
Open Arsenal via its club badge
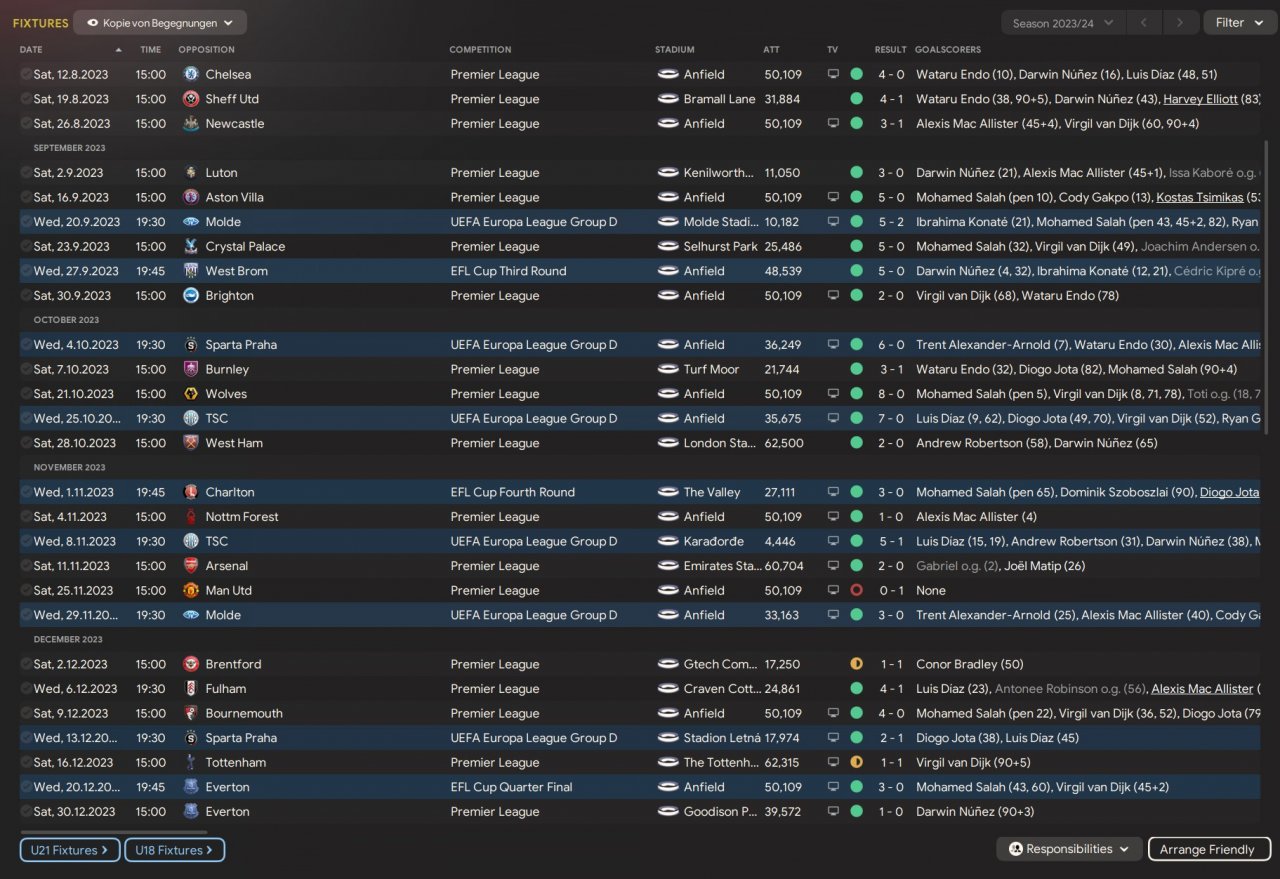pyautogui.click(x=191, y=566)
